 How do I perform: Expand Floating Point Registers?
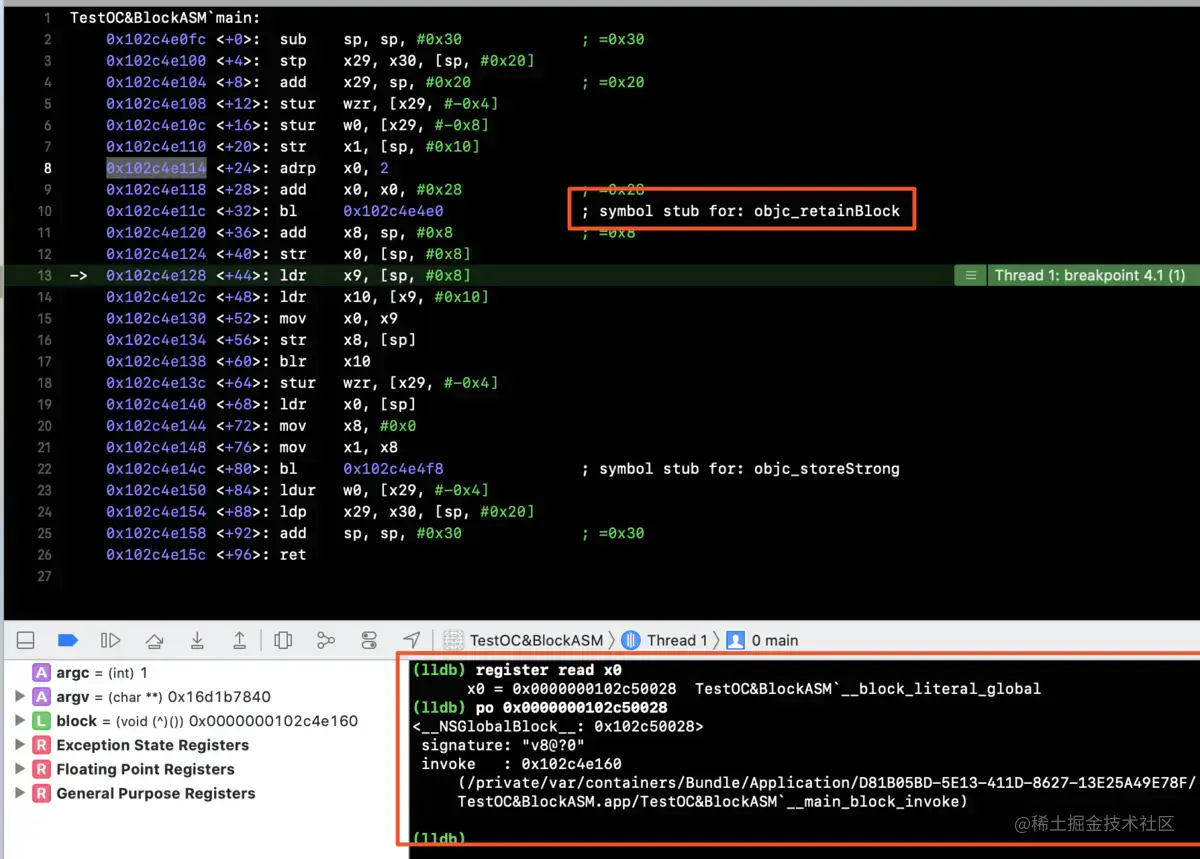[21, 769]
